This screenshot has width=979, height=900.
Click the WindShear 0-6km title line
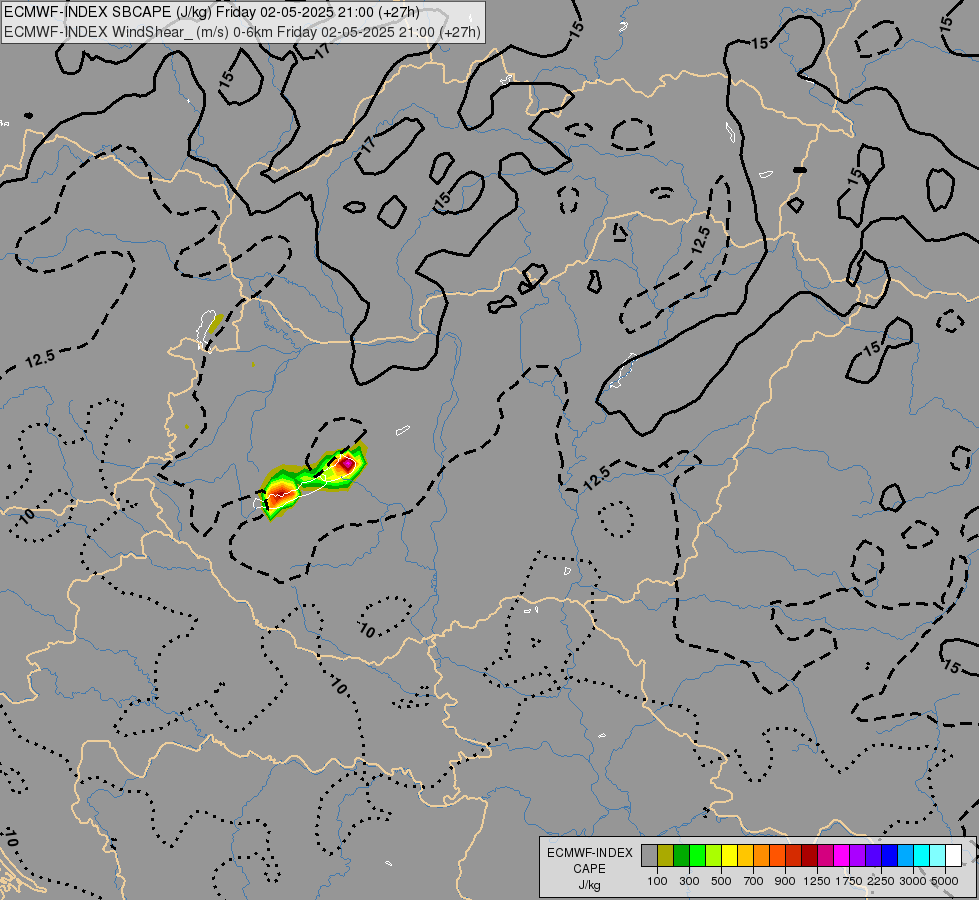point(242,32)
